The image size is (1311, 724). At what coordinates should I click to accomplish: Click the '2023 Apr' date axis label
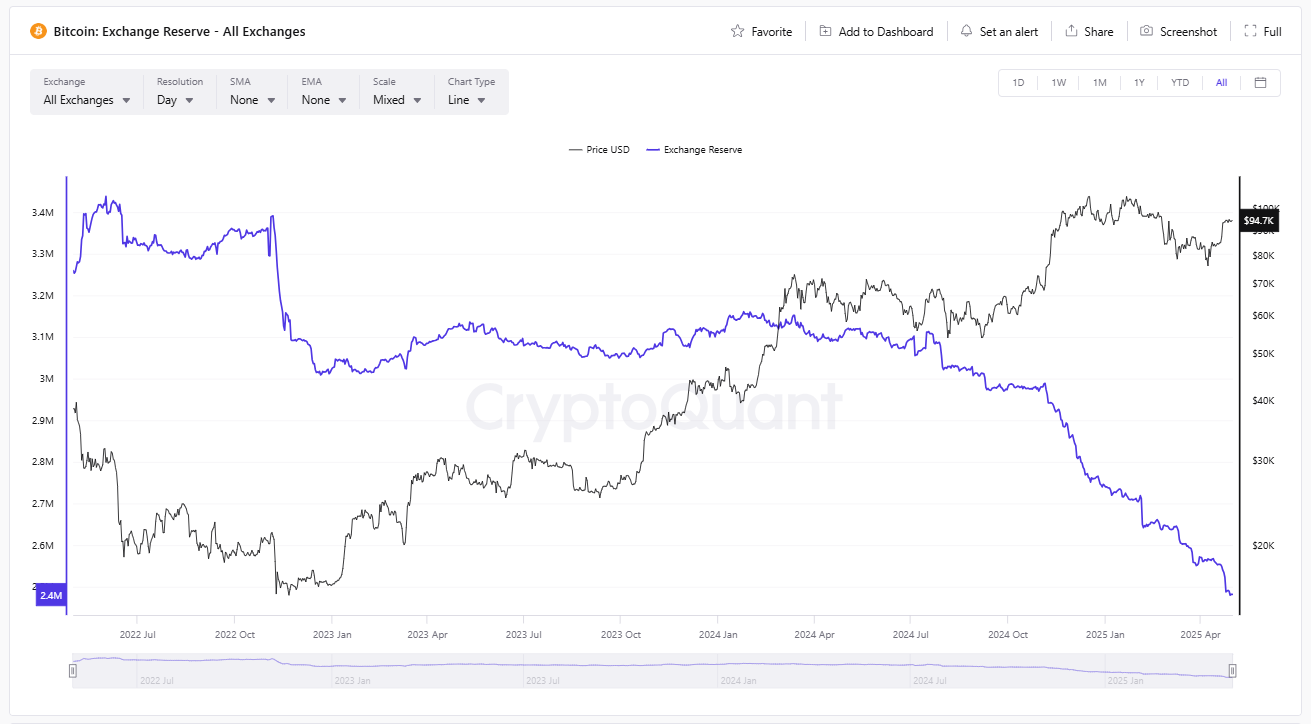[x=425, y=634]
